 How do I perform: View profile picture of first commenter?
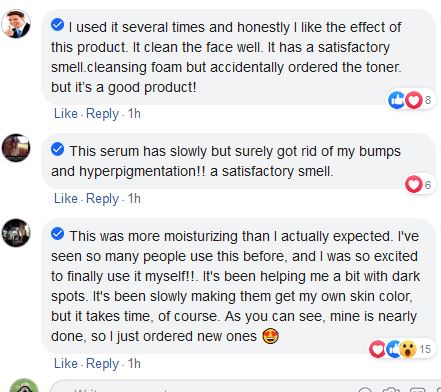coord(16,24)
